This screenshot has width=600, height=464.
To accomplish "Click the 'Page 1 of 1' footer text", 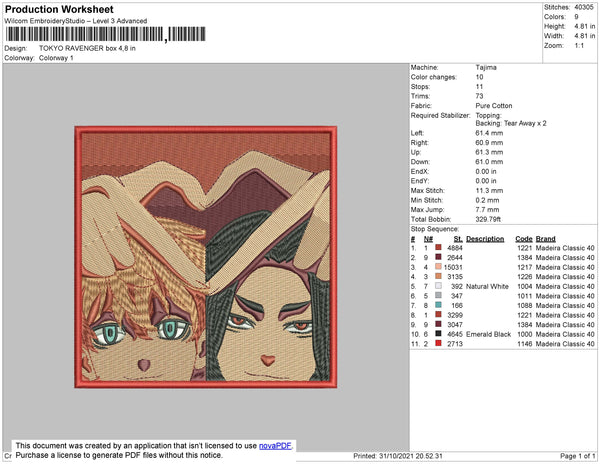I will tap(577, 456).
